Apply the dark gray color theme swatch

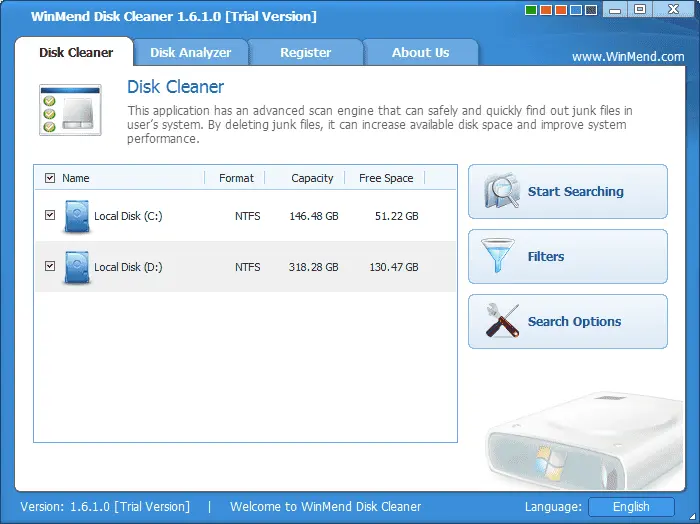click(x=591, y=10)
